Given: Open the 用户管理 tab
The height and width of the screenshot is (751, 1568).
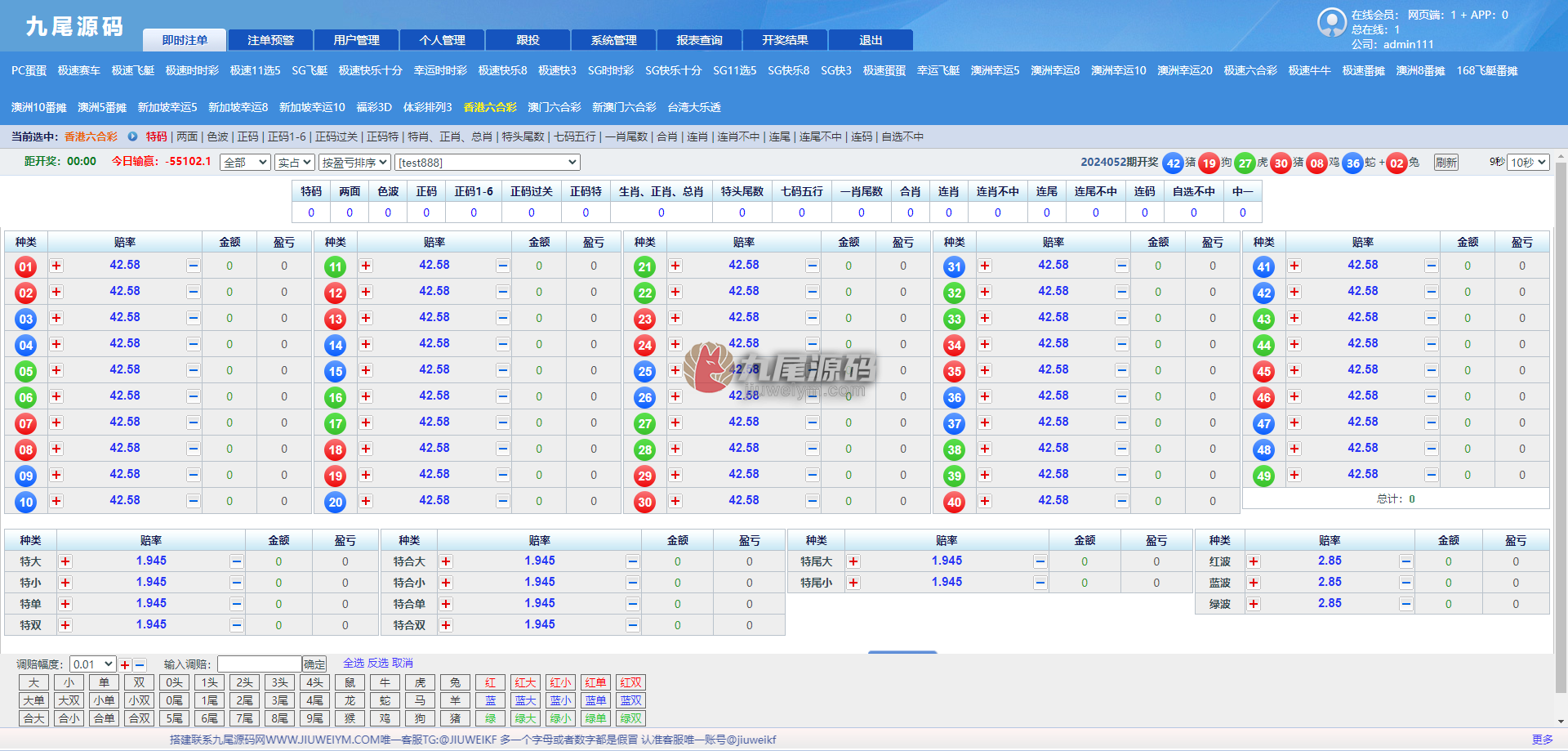Looking at the screenshot, I should pos(357,40).
